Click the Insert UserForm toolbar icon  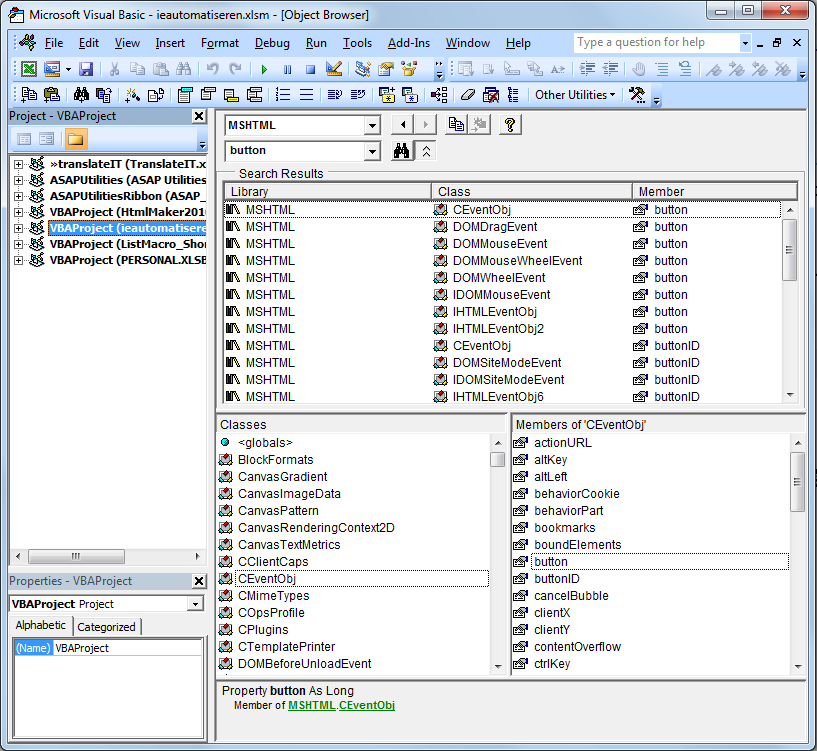point(52,69)
